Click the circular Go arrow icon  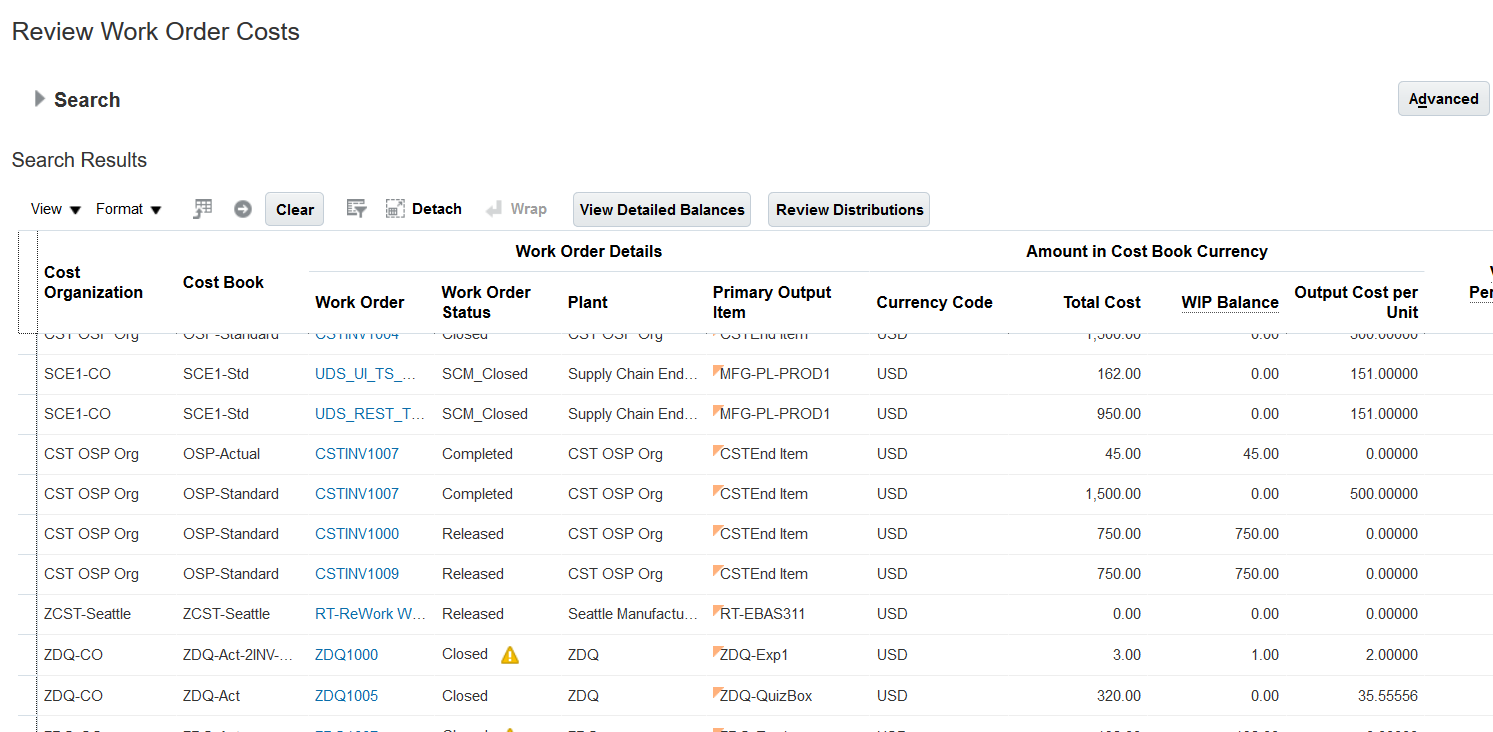(242, 208)
